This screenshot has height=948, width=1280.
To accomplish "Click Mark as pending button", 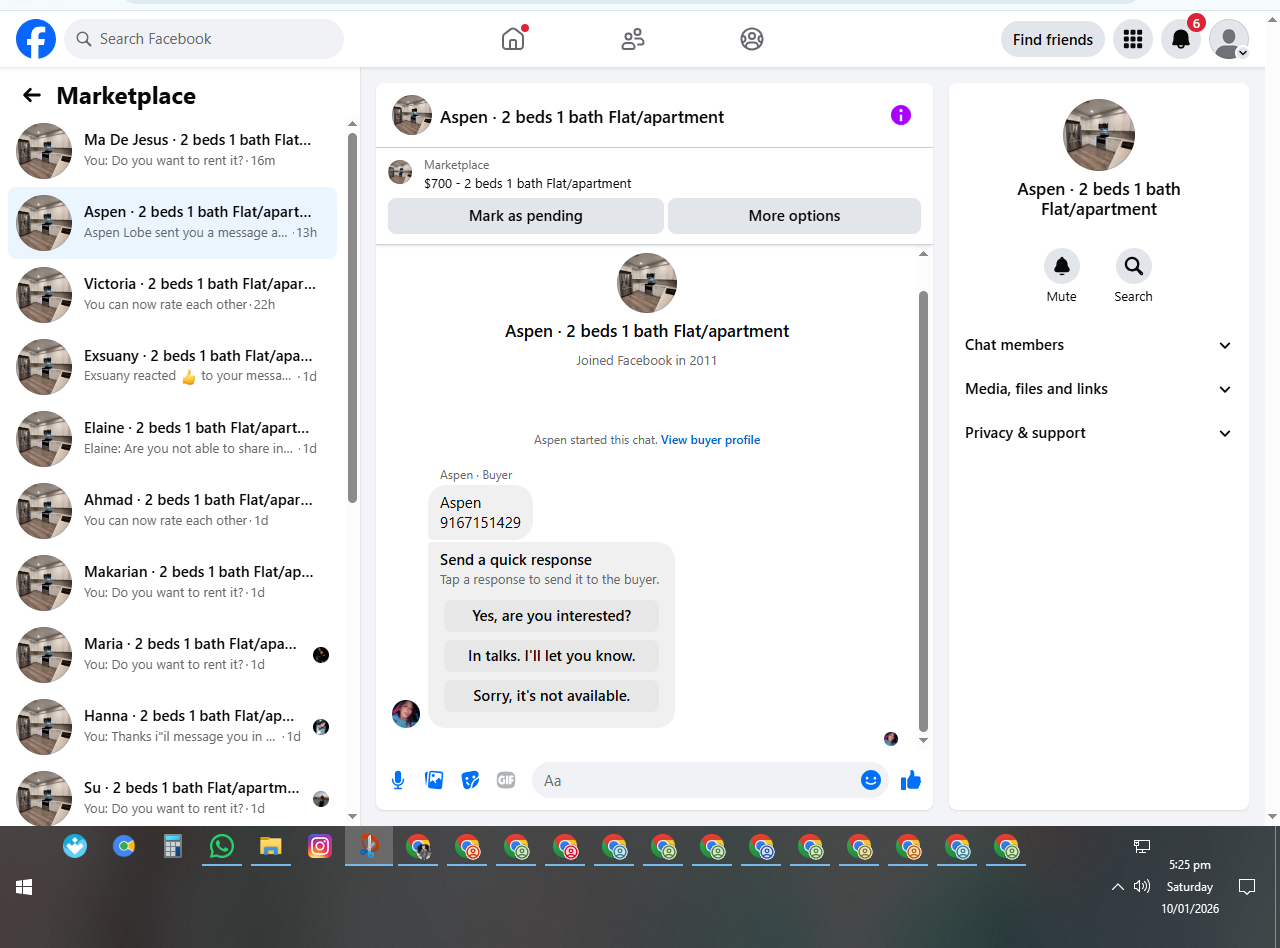I will pyautogui.click(x=526, y=216).
